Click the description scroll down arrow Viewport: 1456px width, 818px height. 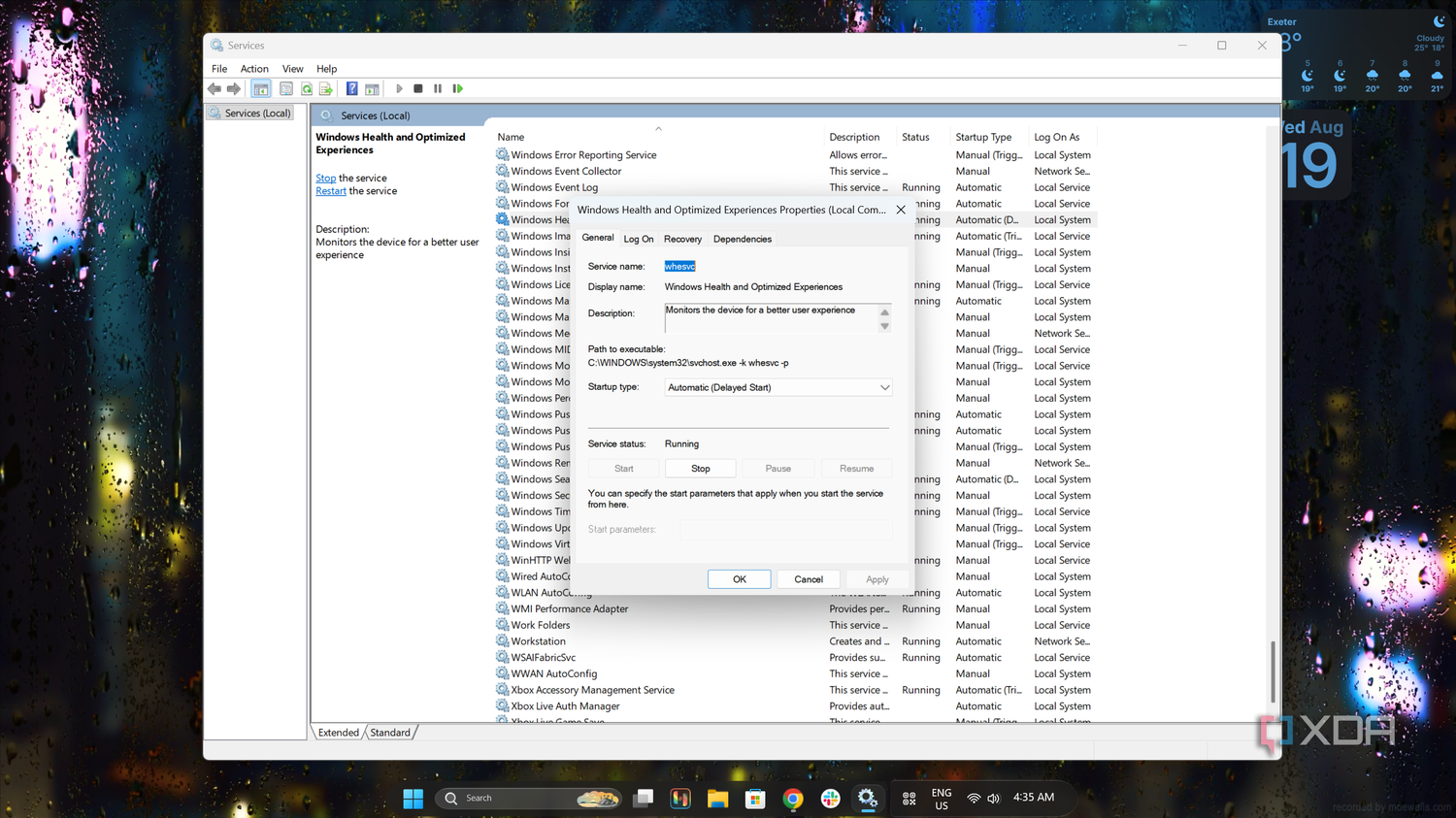tap(884, 326)
